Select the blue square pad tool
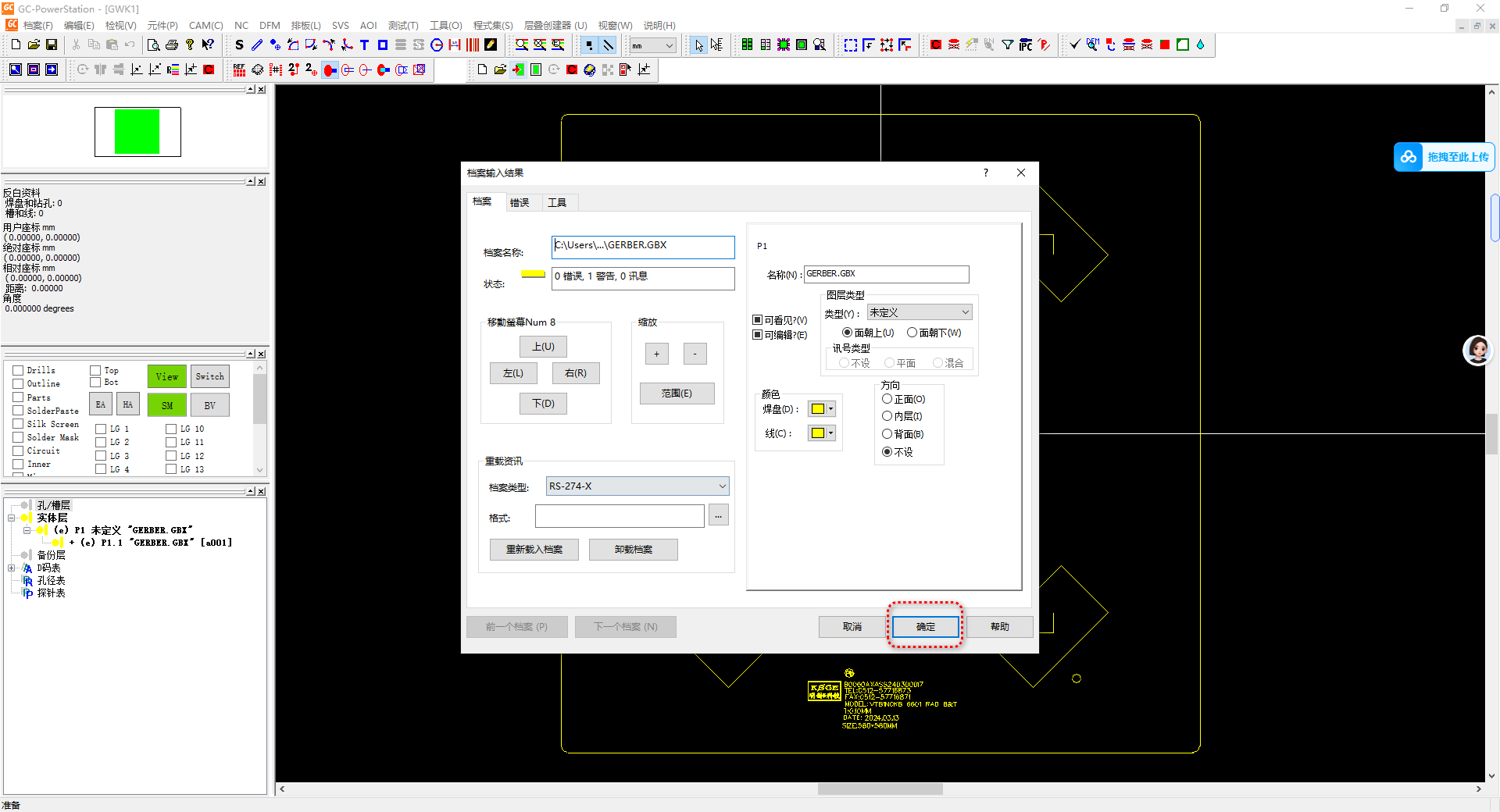 coord(383,45)
